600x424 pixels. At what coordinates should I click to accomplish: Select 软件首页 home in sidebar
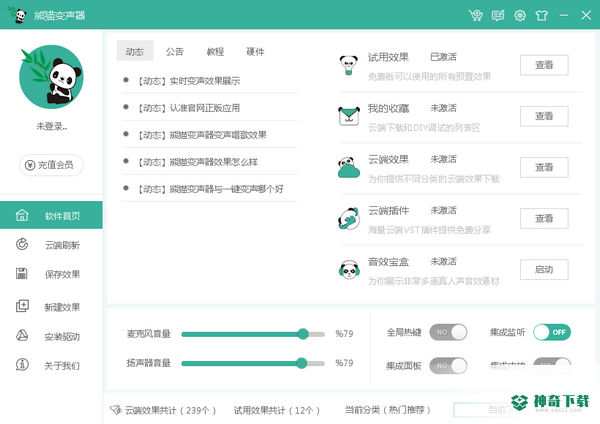[51, 215]
